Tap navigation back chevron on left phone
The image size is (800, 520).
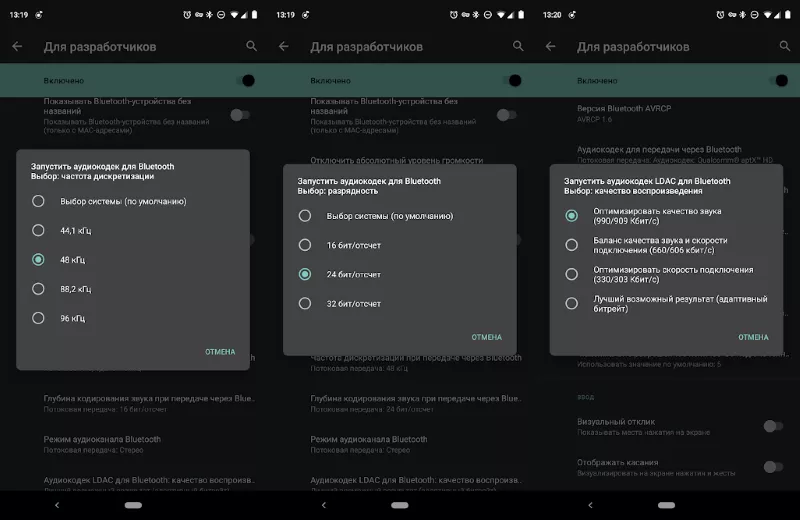(x=57, y=505)
